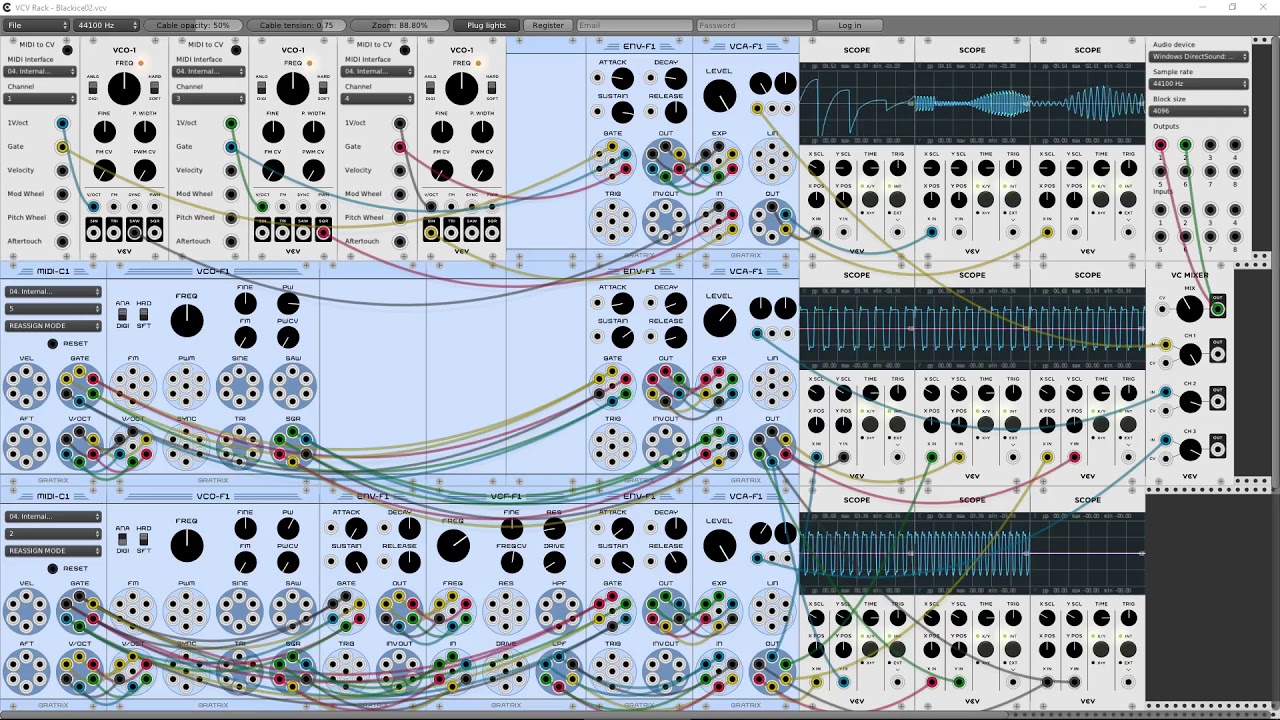
Task: Focus the Password input field
Action: click(753, 25)
